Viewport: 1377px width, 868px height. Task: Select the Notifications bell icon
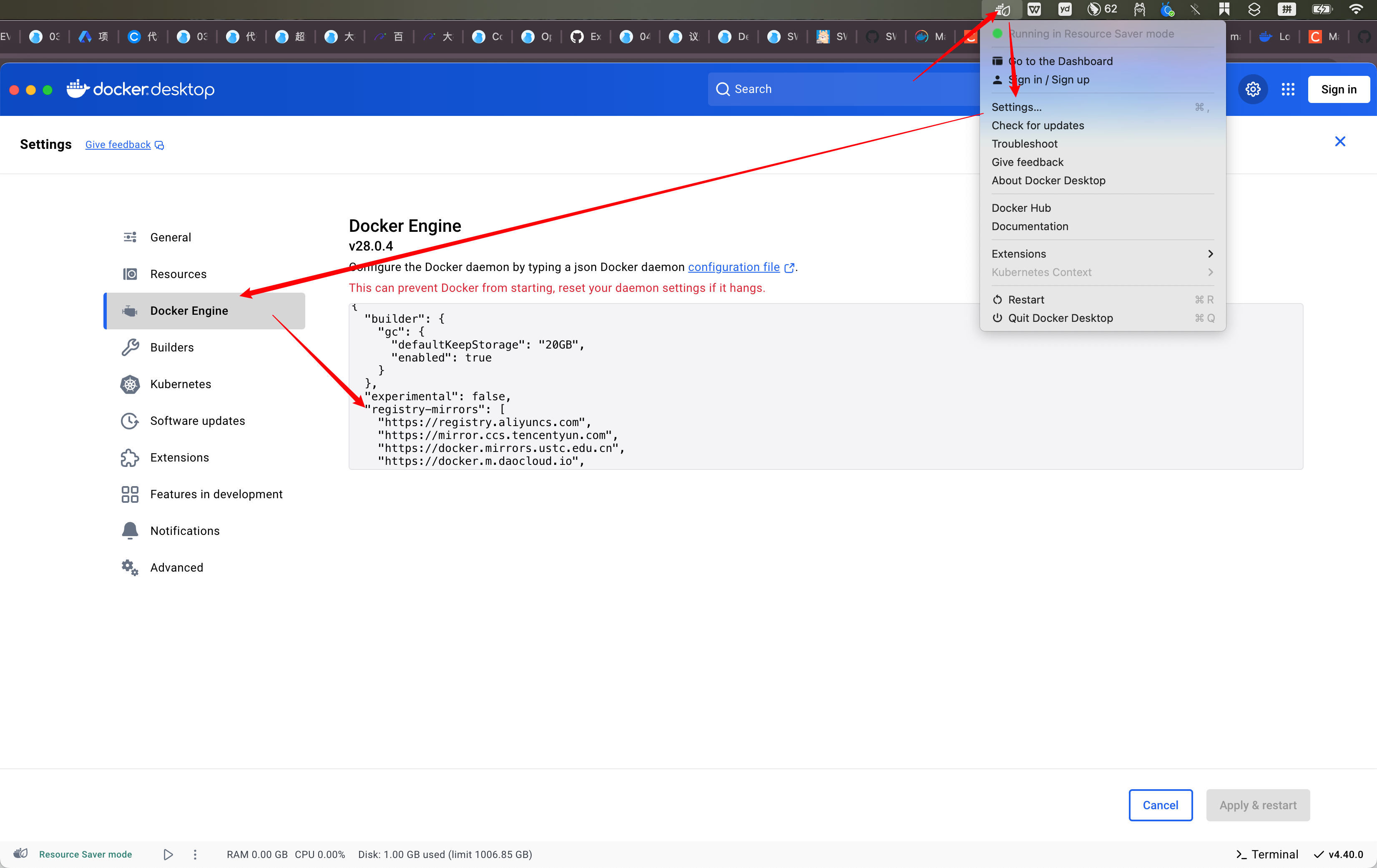pyautogui.click(x=131, y=531)
